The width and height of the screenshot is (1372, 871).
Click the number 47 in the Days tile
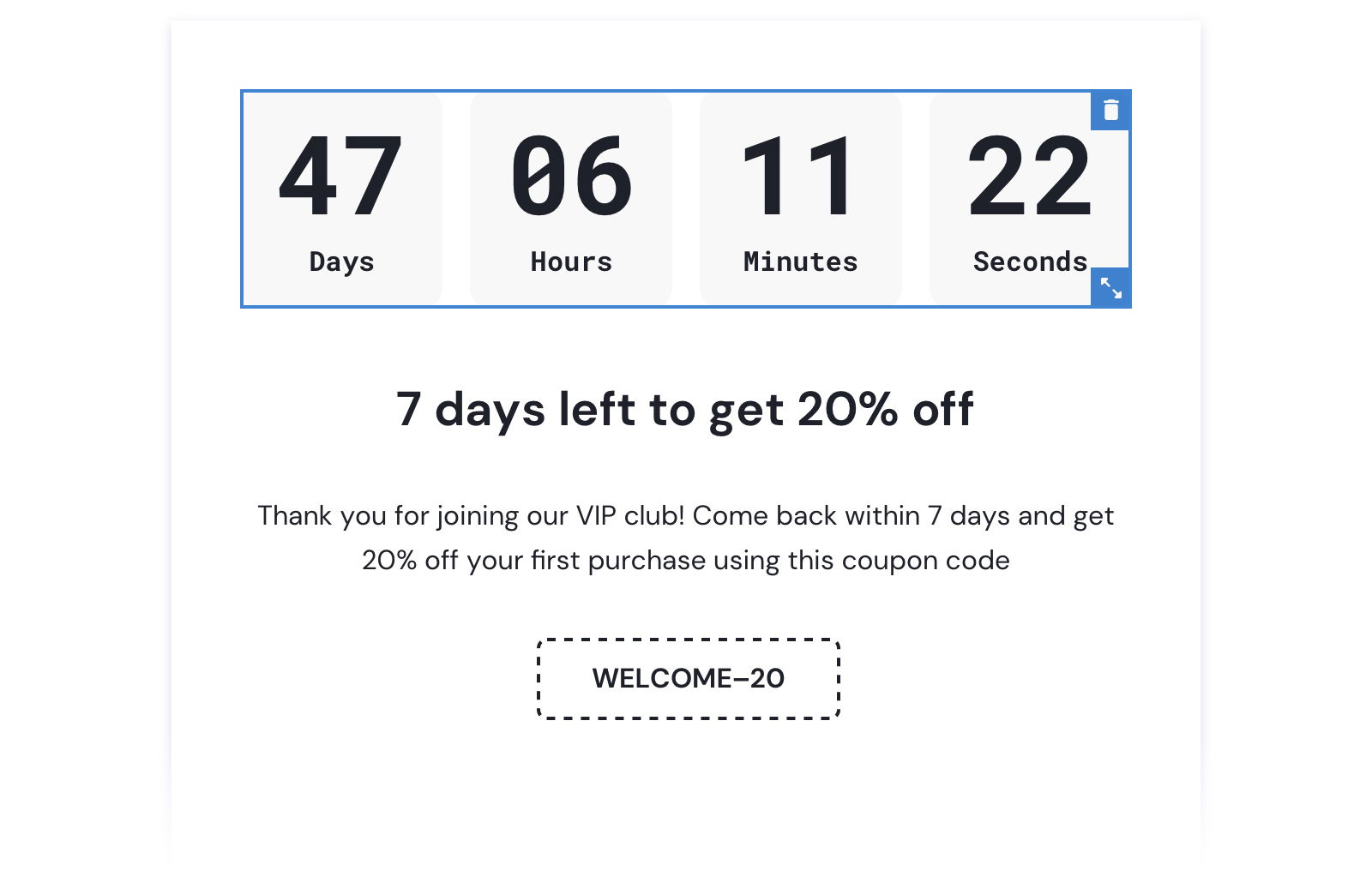341,176
